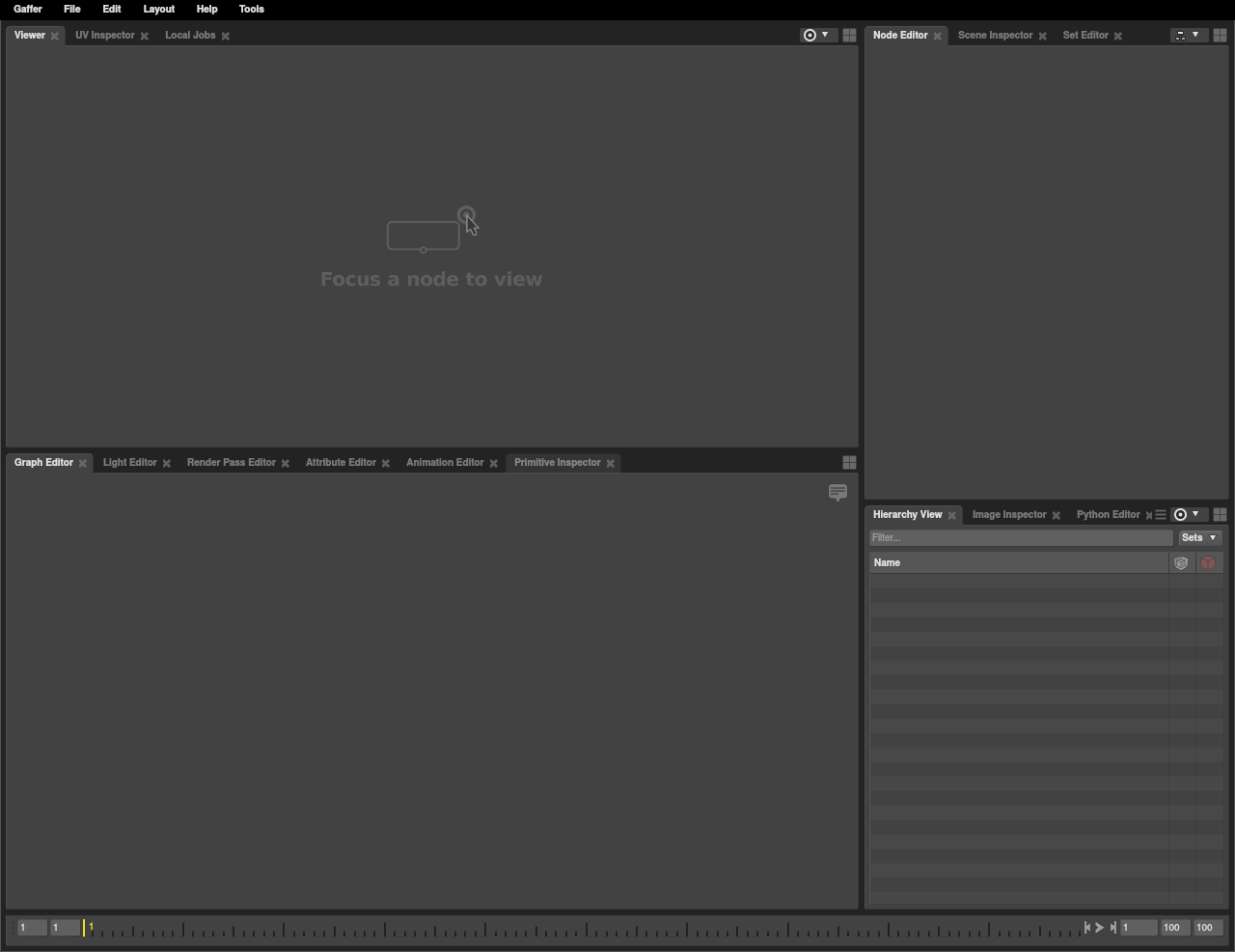Image resolution: width=1235 pixels, height=952 pixels.
Task: Open the Viewer focus node dropdown
Action: (816, 35)
